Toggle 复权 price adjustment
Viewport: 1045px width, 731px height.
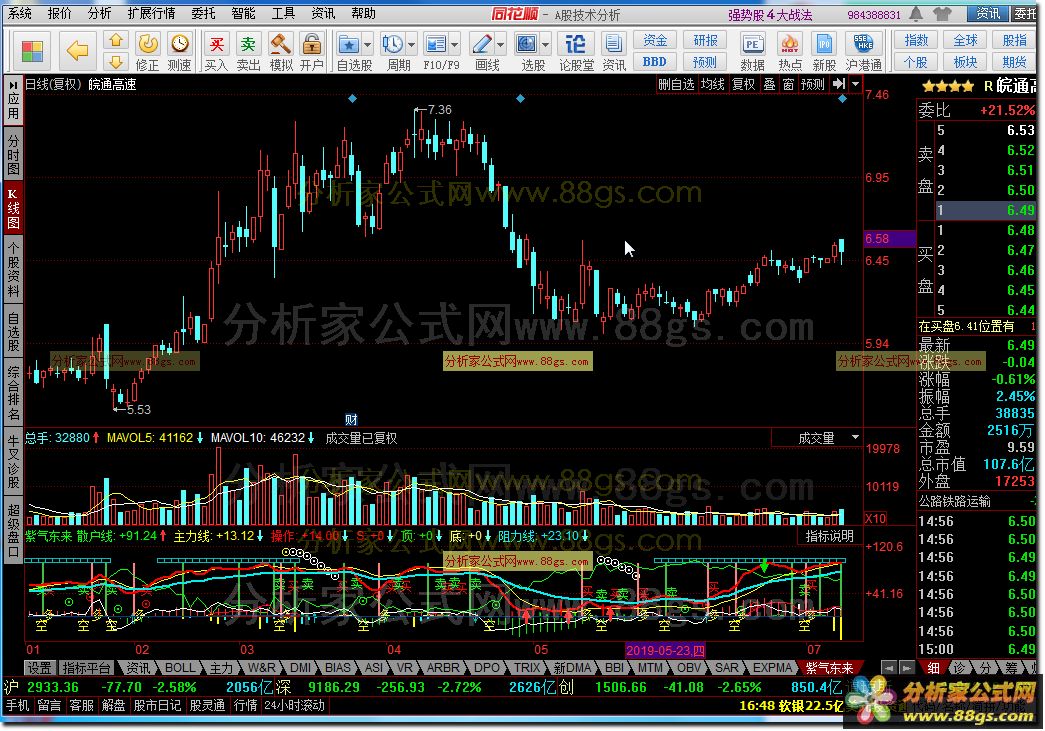(743, 84)
